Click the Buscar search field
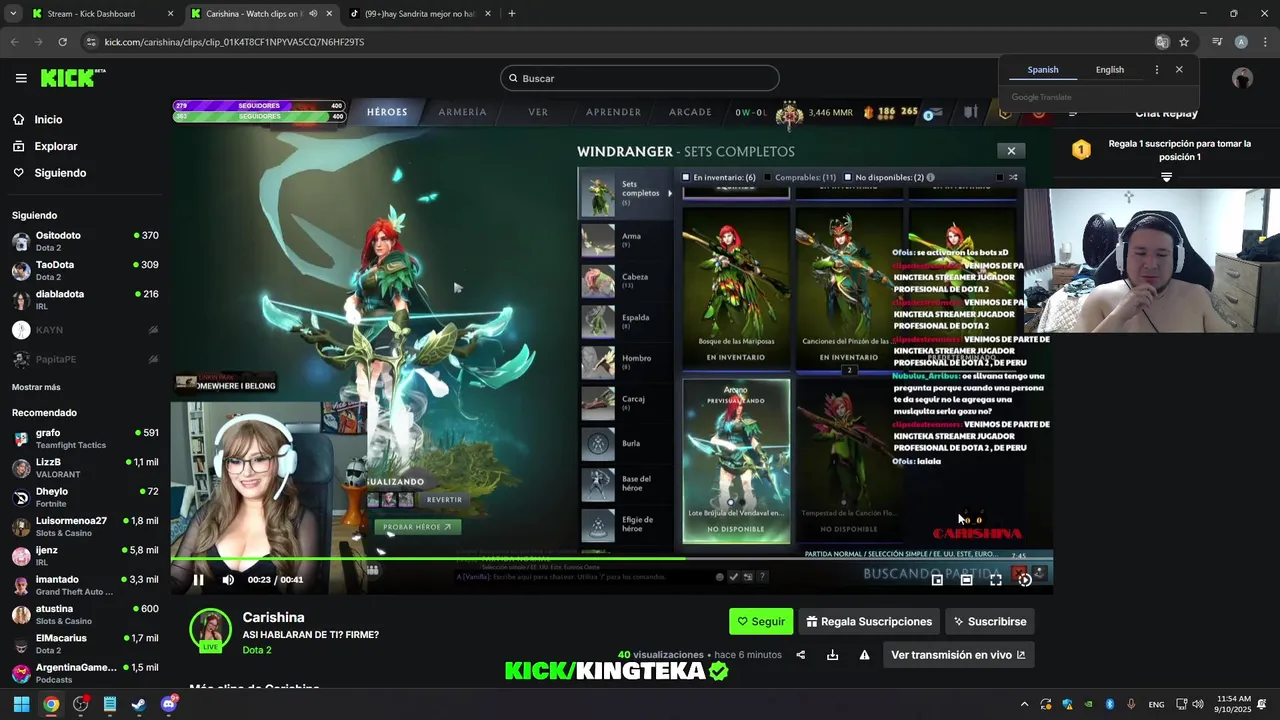The width and height of the screenshot is (1280, 720). point(640,78)
